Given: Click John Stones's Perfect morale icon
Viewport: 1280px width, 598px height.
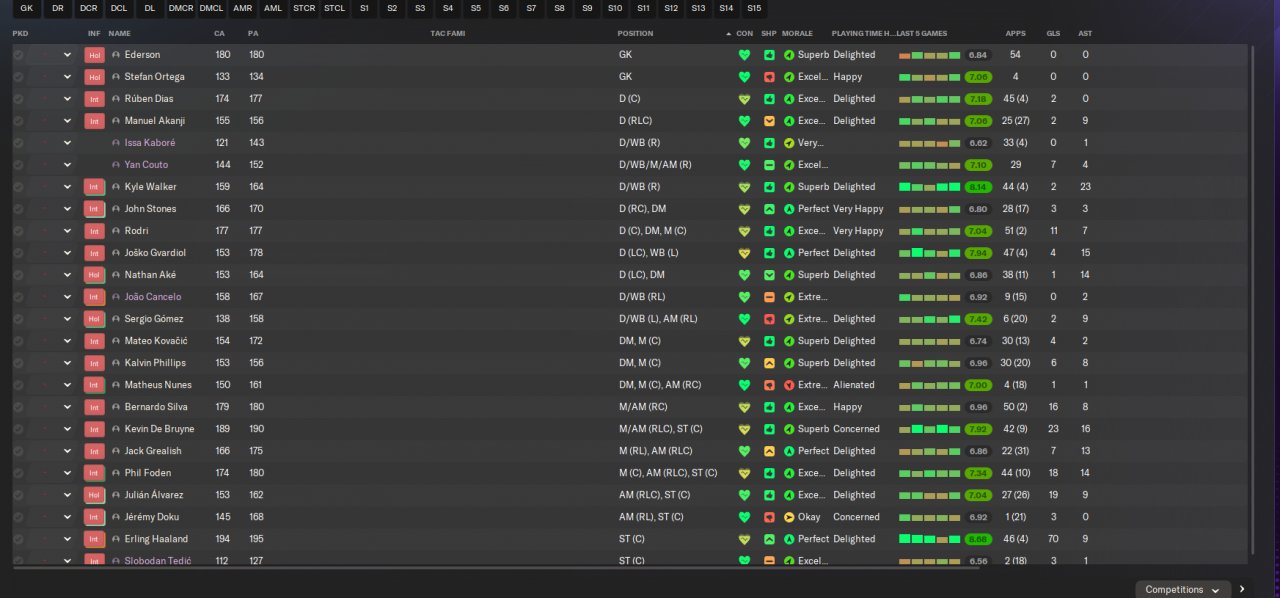Looking at the screenshot, I should pos(789,209).
